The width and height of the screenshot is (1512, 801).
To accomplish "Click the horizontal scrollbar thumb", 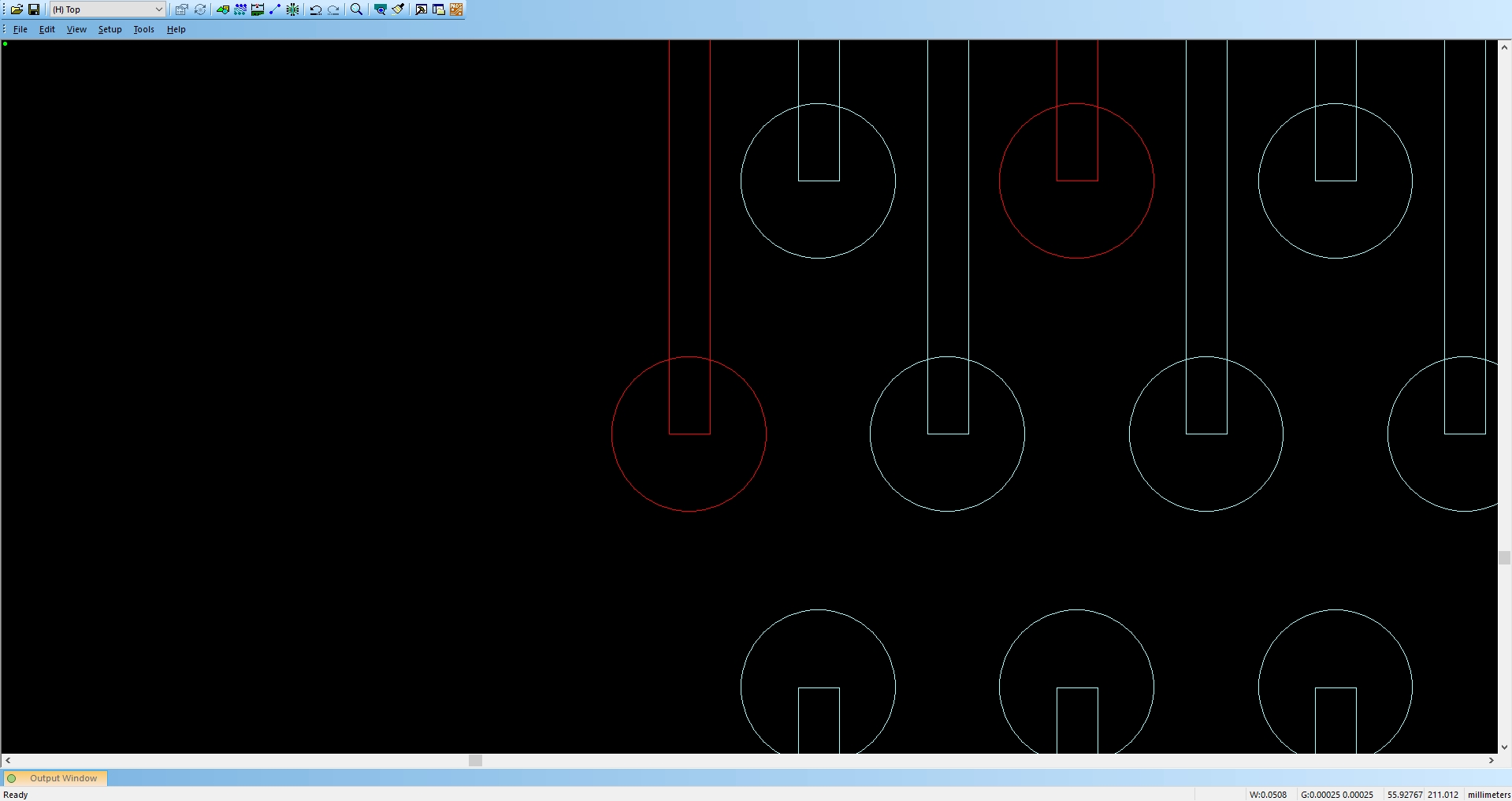I will (475, 761).
